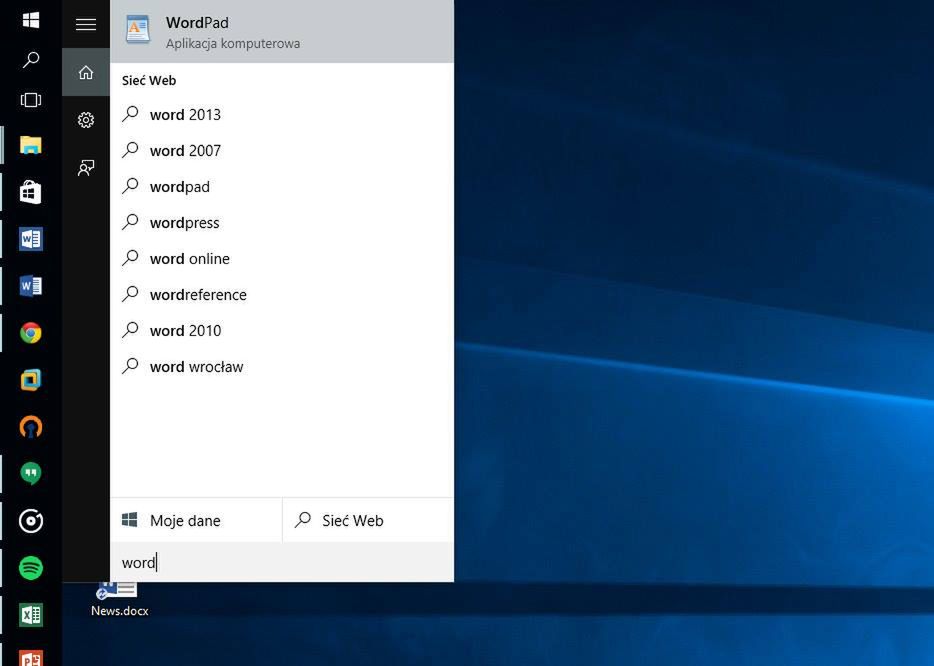Switch to the Moje dane tab
The width and height of the screenshot is (934, 666).
196,520
